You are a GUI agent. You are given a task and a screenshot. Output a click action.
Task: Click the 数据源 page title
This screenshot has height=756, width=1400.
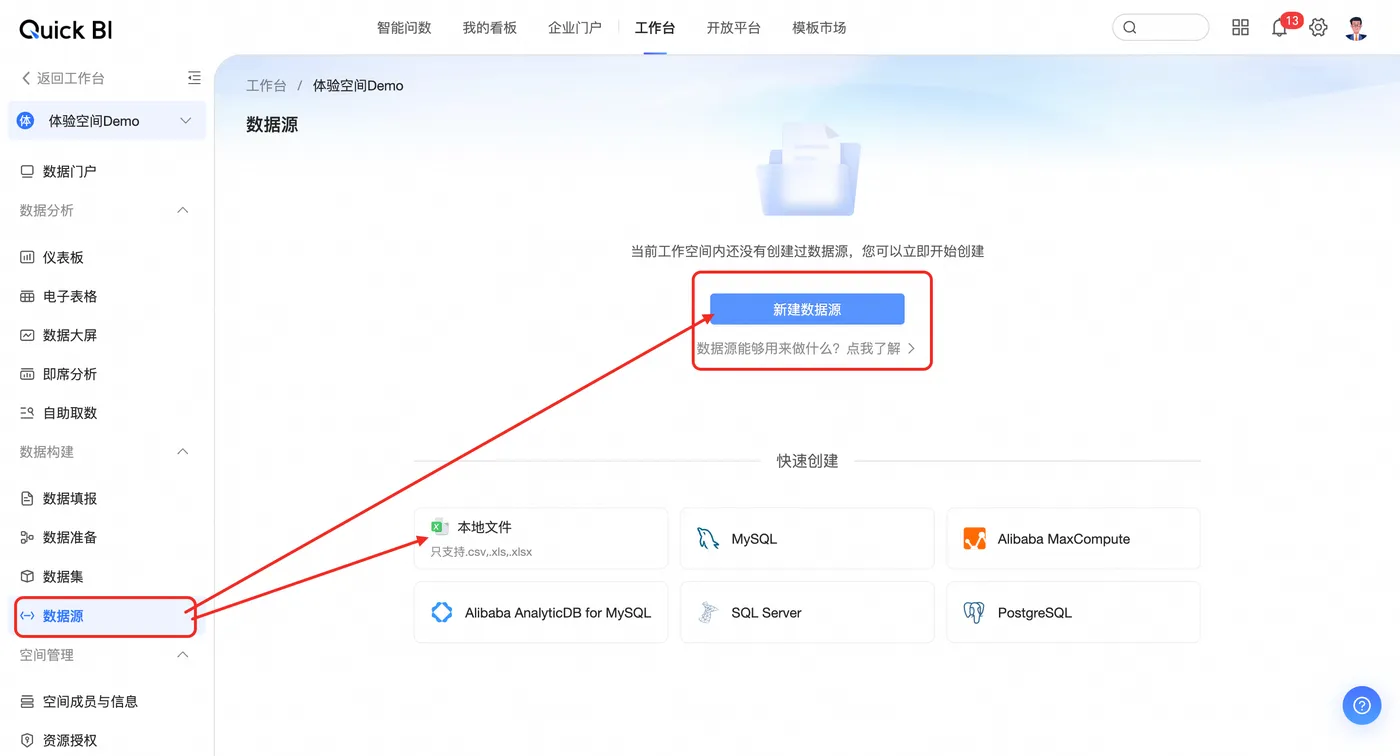[x=272, y=125]
